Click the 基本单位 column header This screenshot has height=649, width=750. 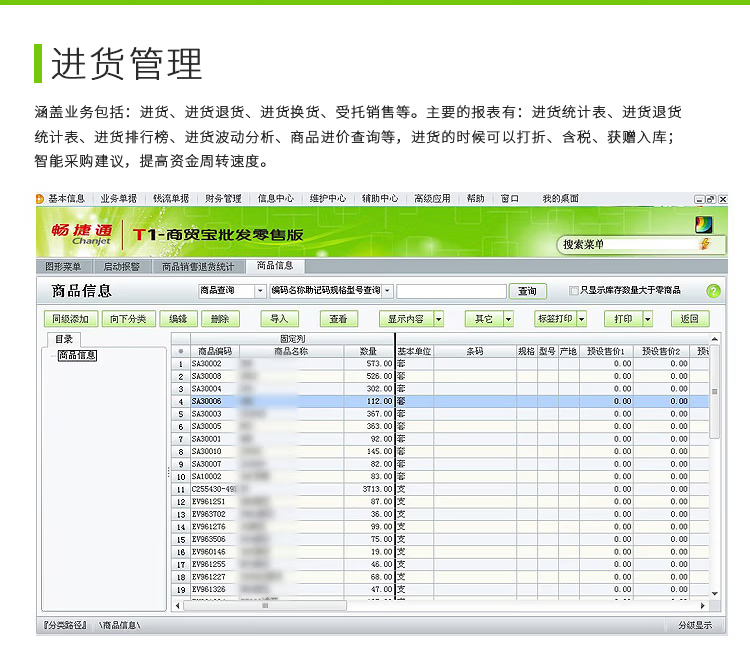[414, 351]
